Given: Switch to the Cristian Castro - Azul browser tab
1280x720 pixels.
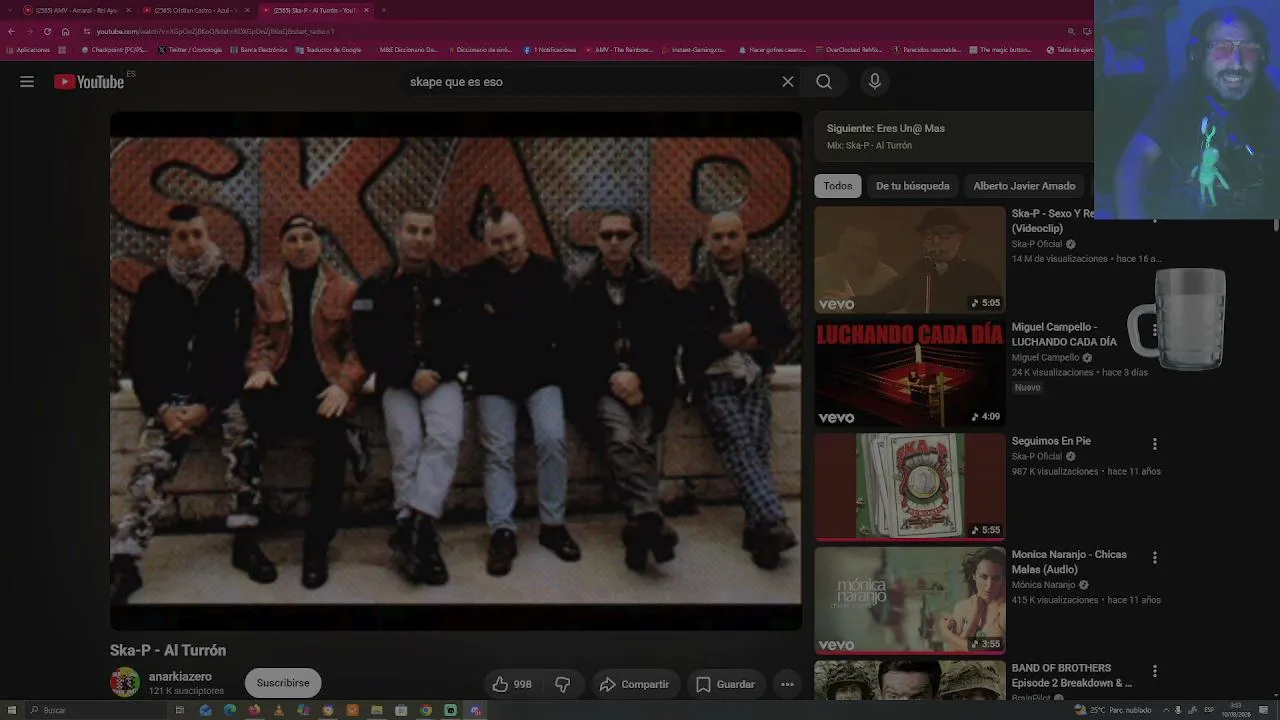Looking at the screenshot, I should 195,10.
